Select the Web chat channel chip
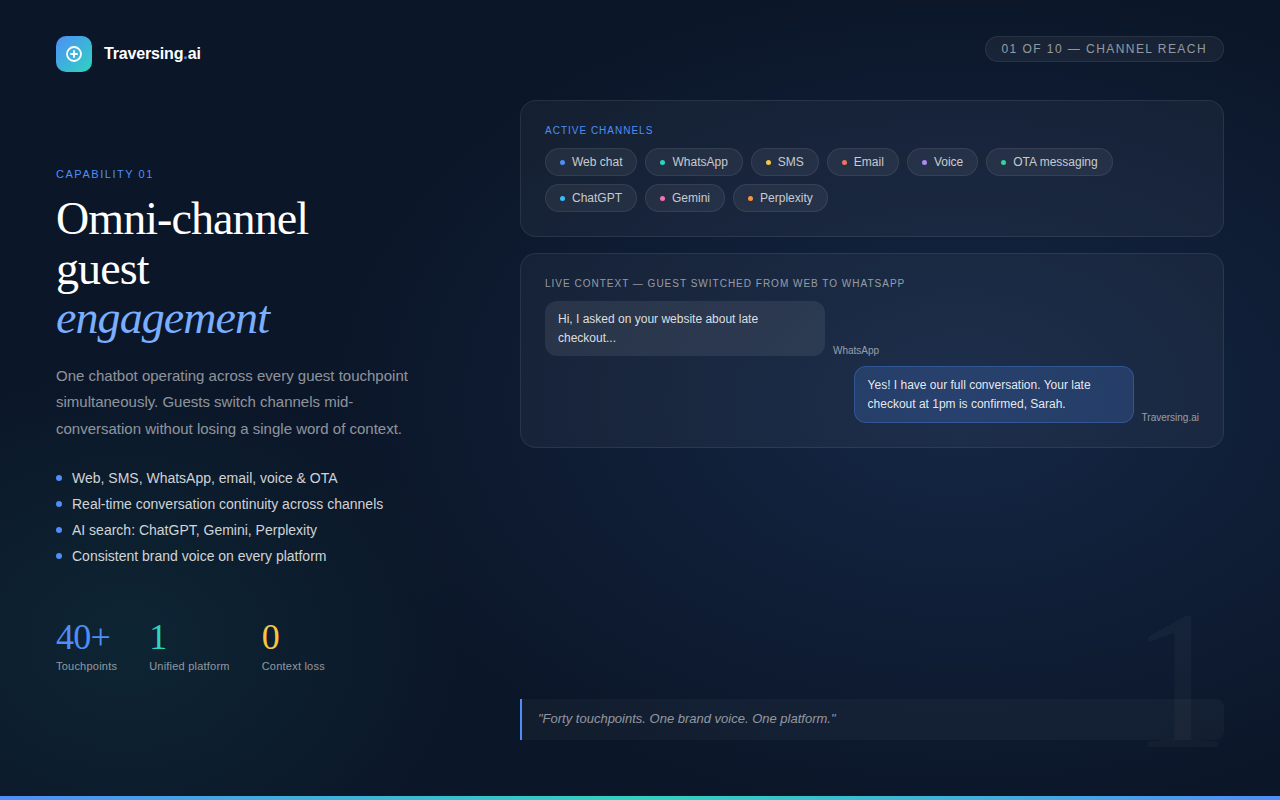Viewport: 1280px width, 800px height. [591, 162]
